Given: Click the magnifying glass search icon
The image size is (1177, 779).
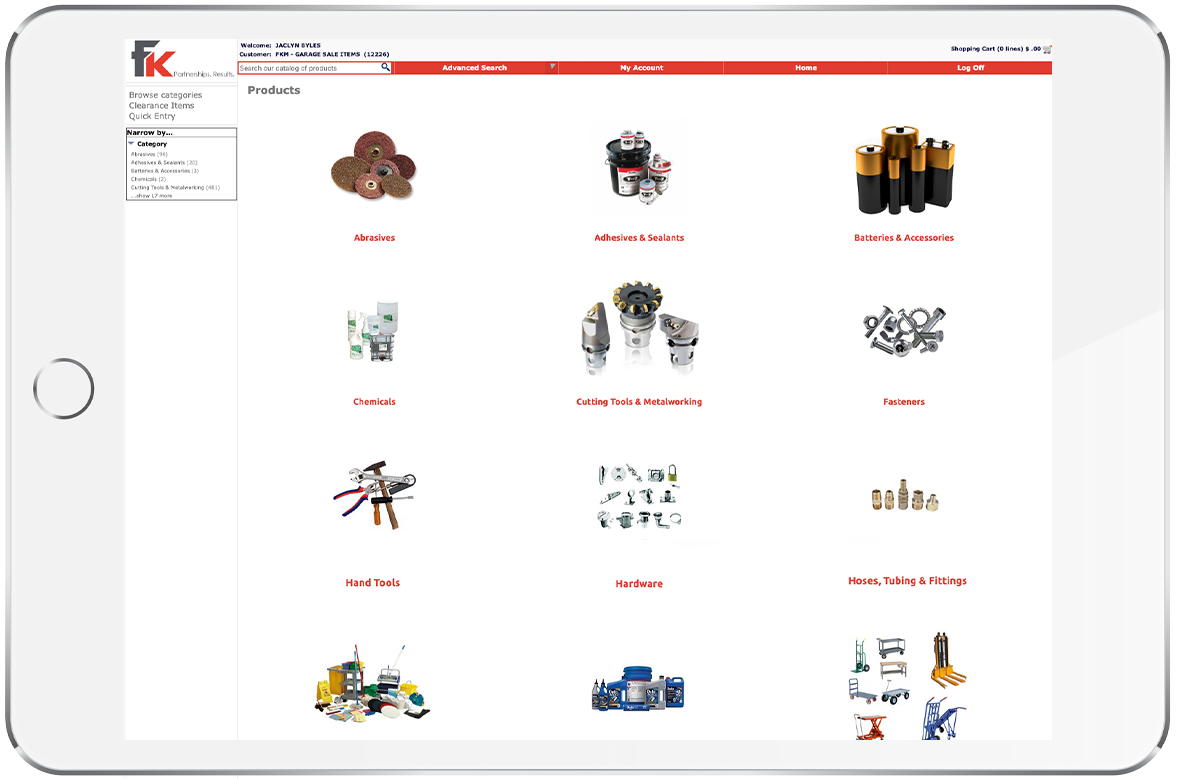Looking at the screenshot, I should [x=386, y=68].
